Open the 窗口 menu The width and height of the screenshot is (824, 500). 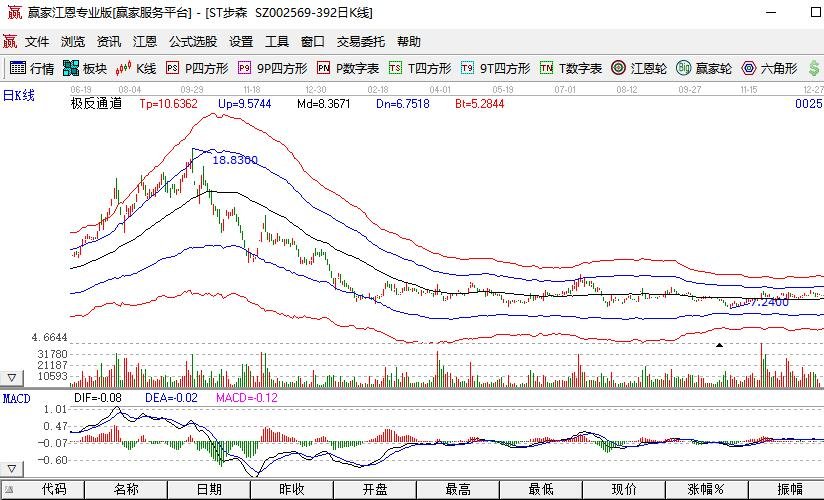coord(313,42)
